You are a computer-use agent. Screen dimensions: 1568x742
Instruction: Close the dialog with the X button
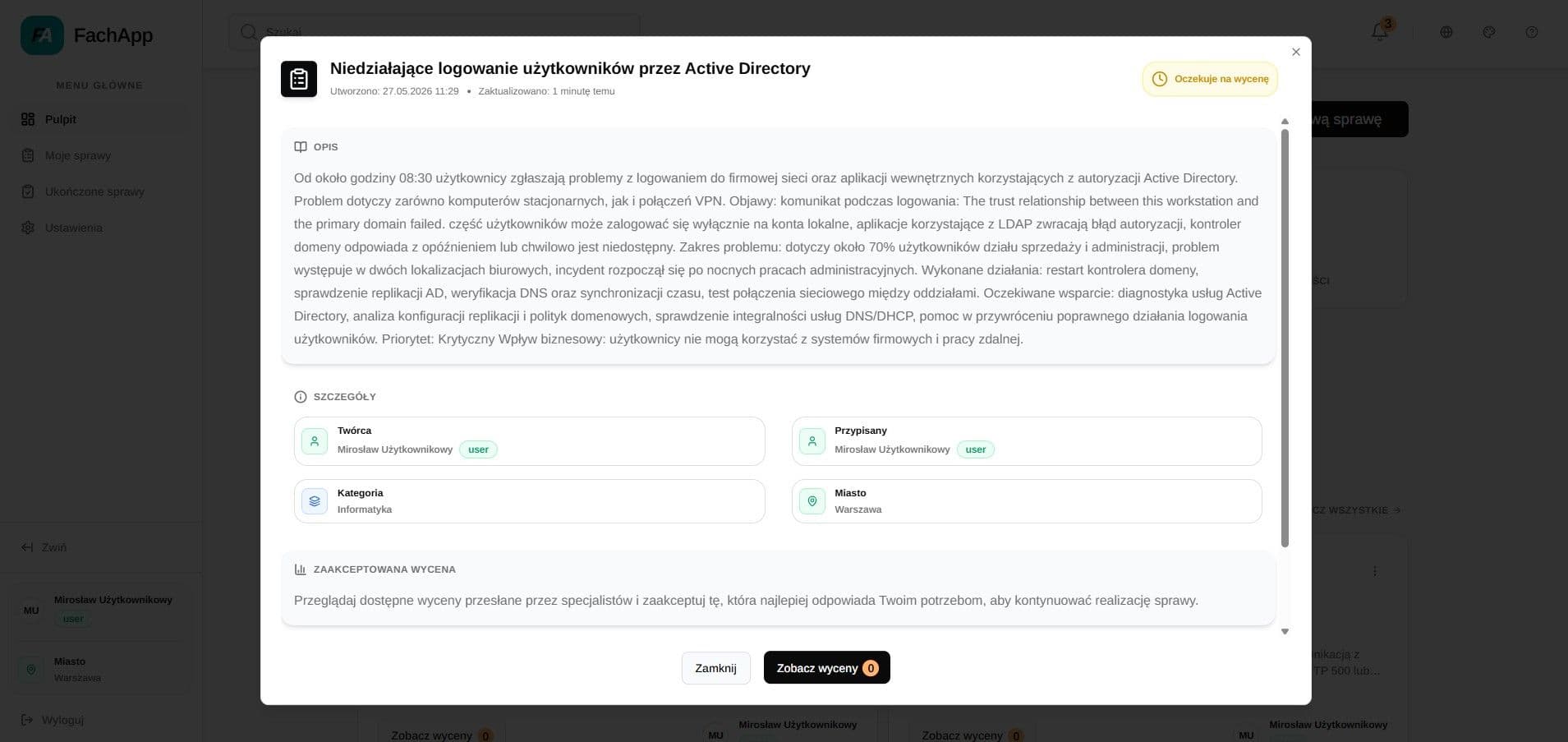point(1296,52)
